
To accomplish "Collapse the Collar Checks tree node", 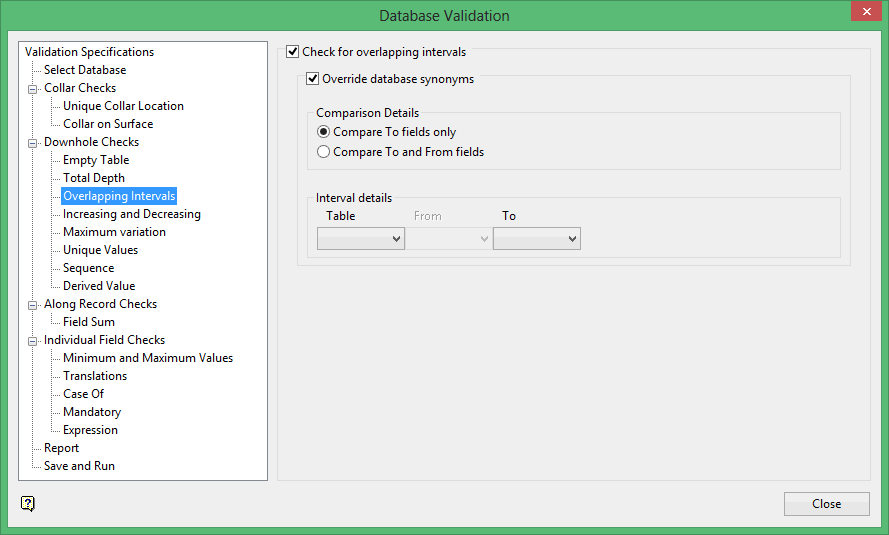I will [32, 88].
